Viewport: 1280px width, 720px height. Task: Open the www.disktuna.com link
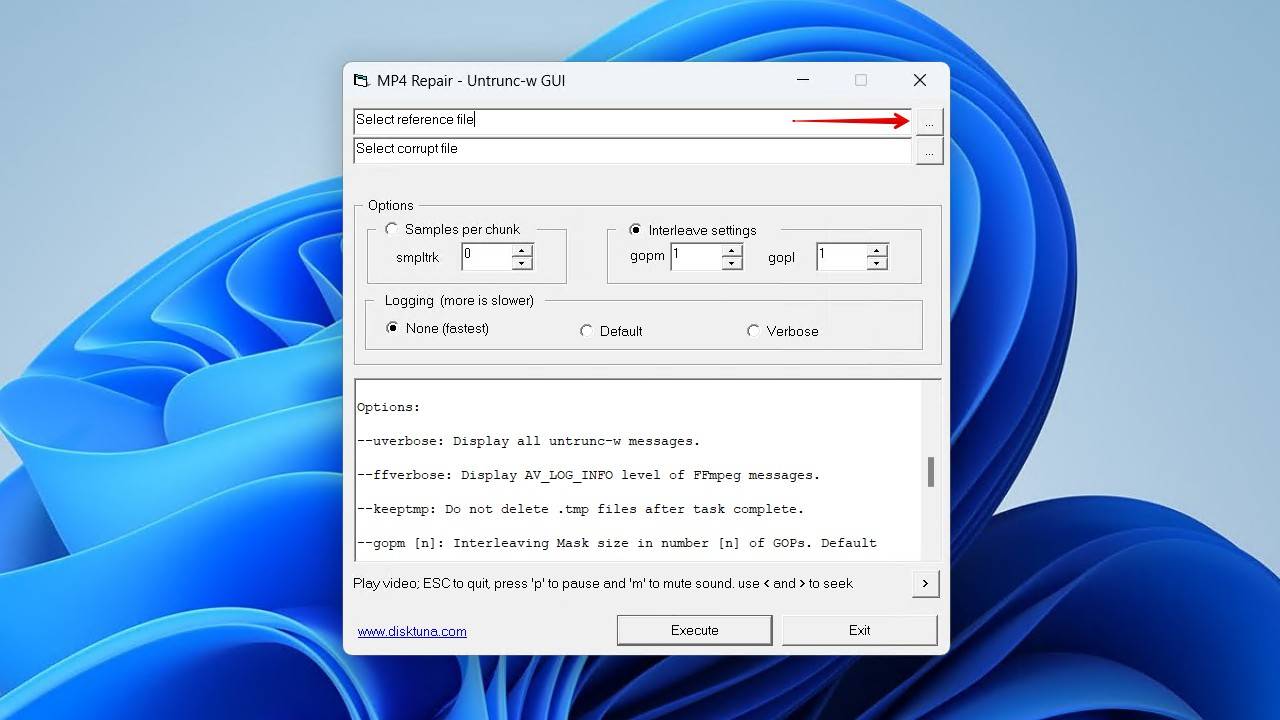pyautogui.click(x=412, y=631)
